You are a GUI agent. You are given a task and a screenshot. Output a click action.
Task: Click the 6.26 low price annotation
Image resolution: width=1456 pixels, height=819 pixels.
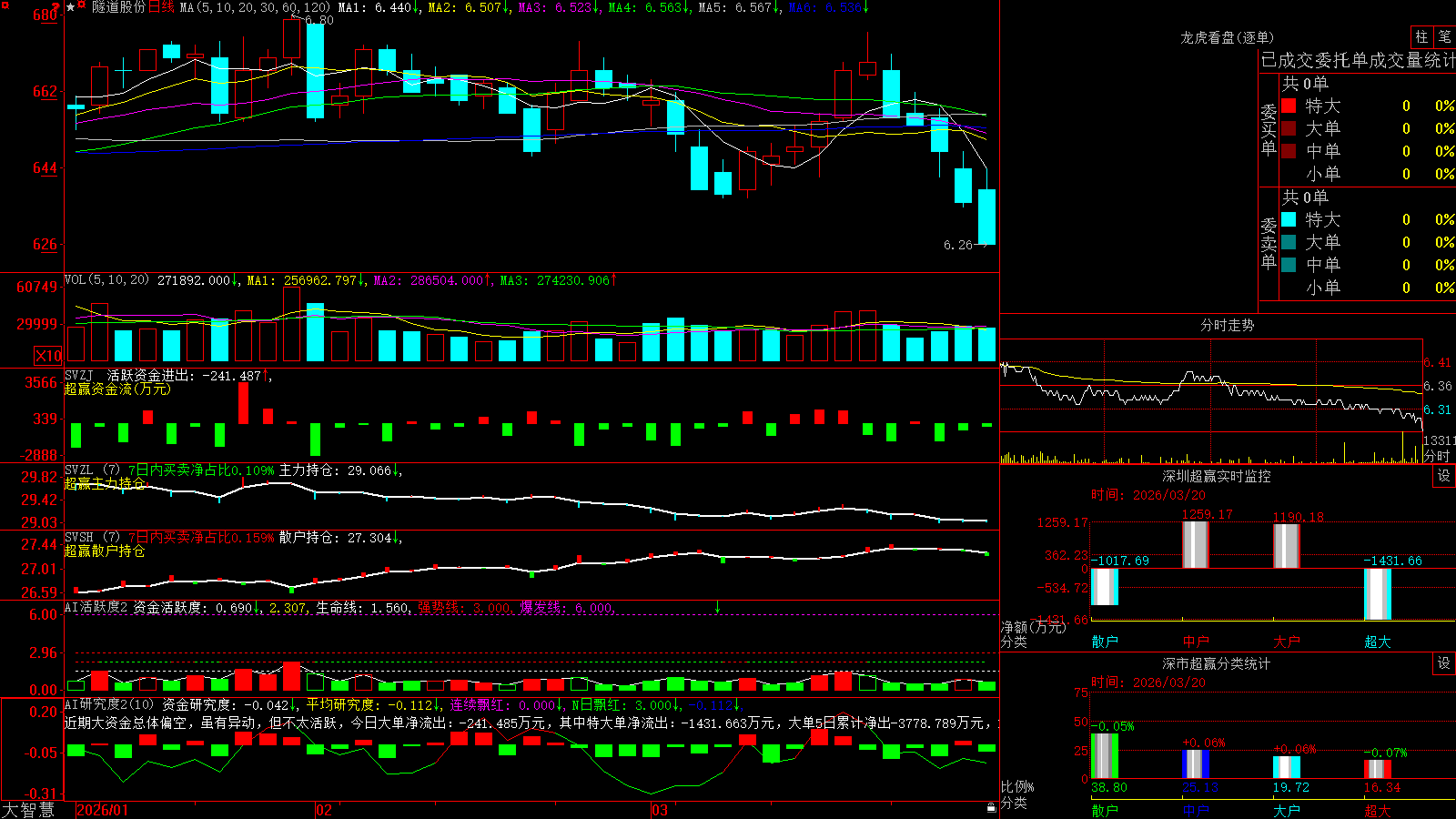957,245
